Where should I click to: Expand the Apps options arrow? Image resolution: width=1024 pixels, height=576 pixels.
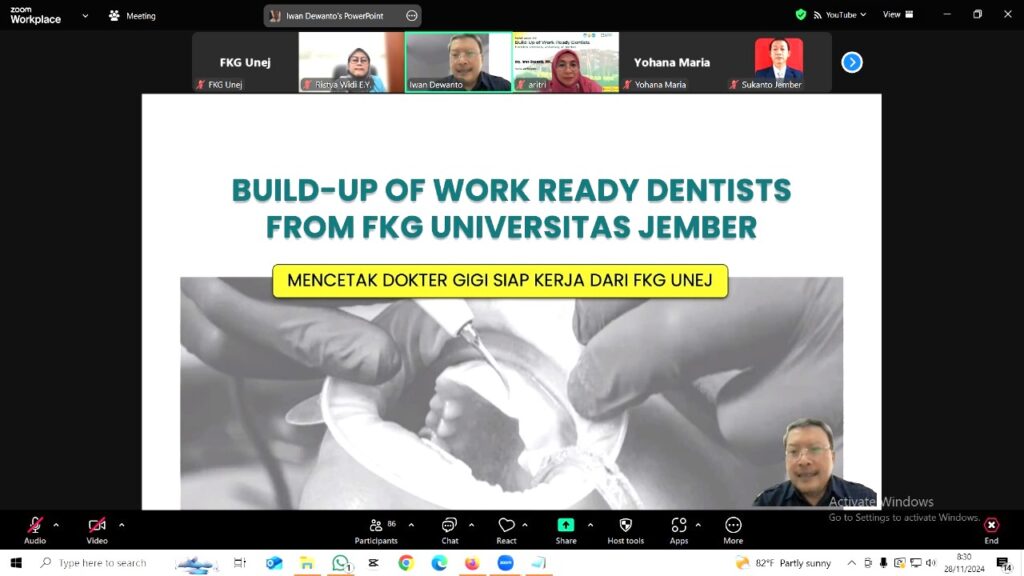pos(698,525)
